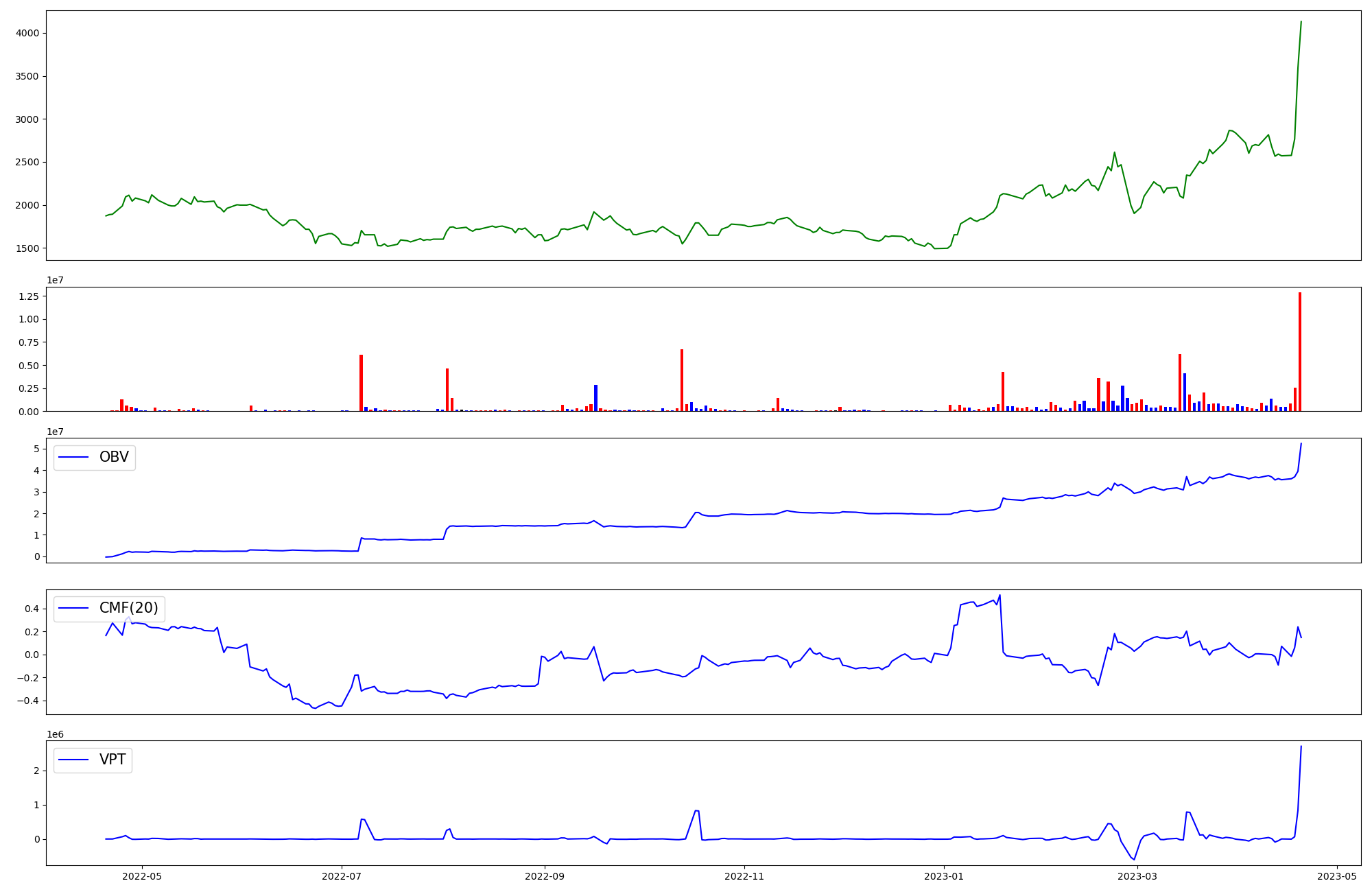Screen dimensions: 1372x892
Task: Click the 4000 price axis label
Action: click(x=27, y=33)
